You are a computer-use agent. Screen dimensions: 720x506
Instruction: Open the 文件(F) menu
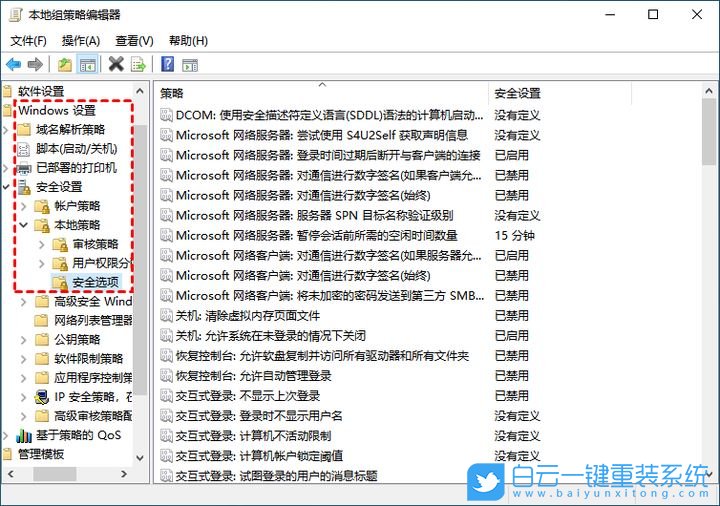coord(28,41)
